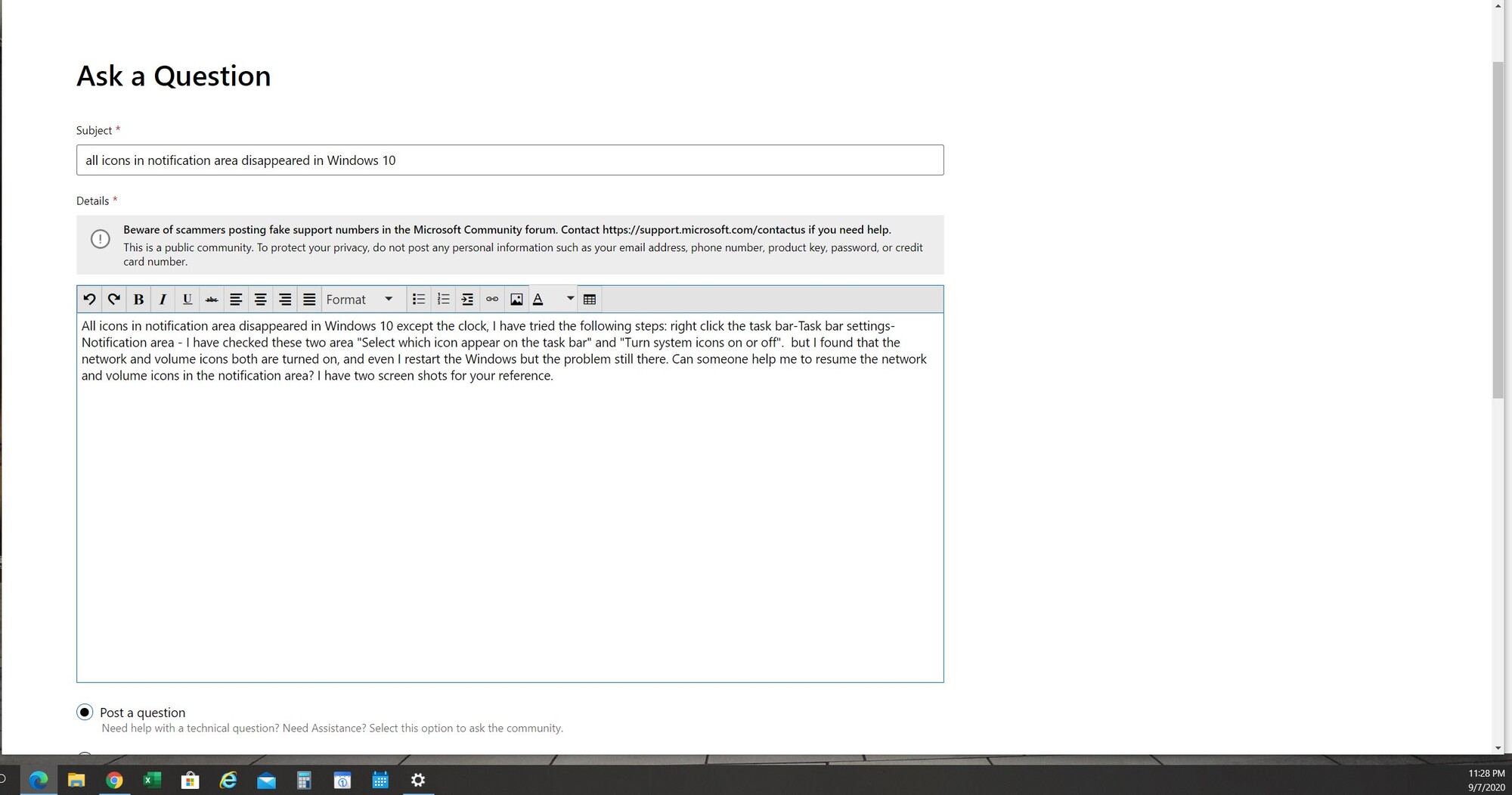Viewport: 1512px width, 795px height.
Task: Open Calculator from the taskbar
Action: pyautogui.click(x=304, y=780)
